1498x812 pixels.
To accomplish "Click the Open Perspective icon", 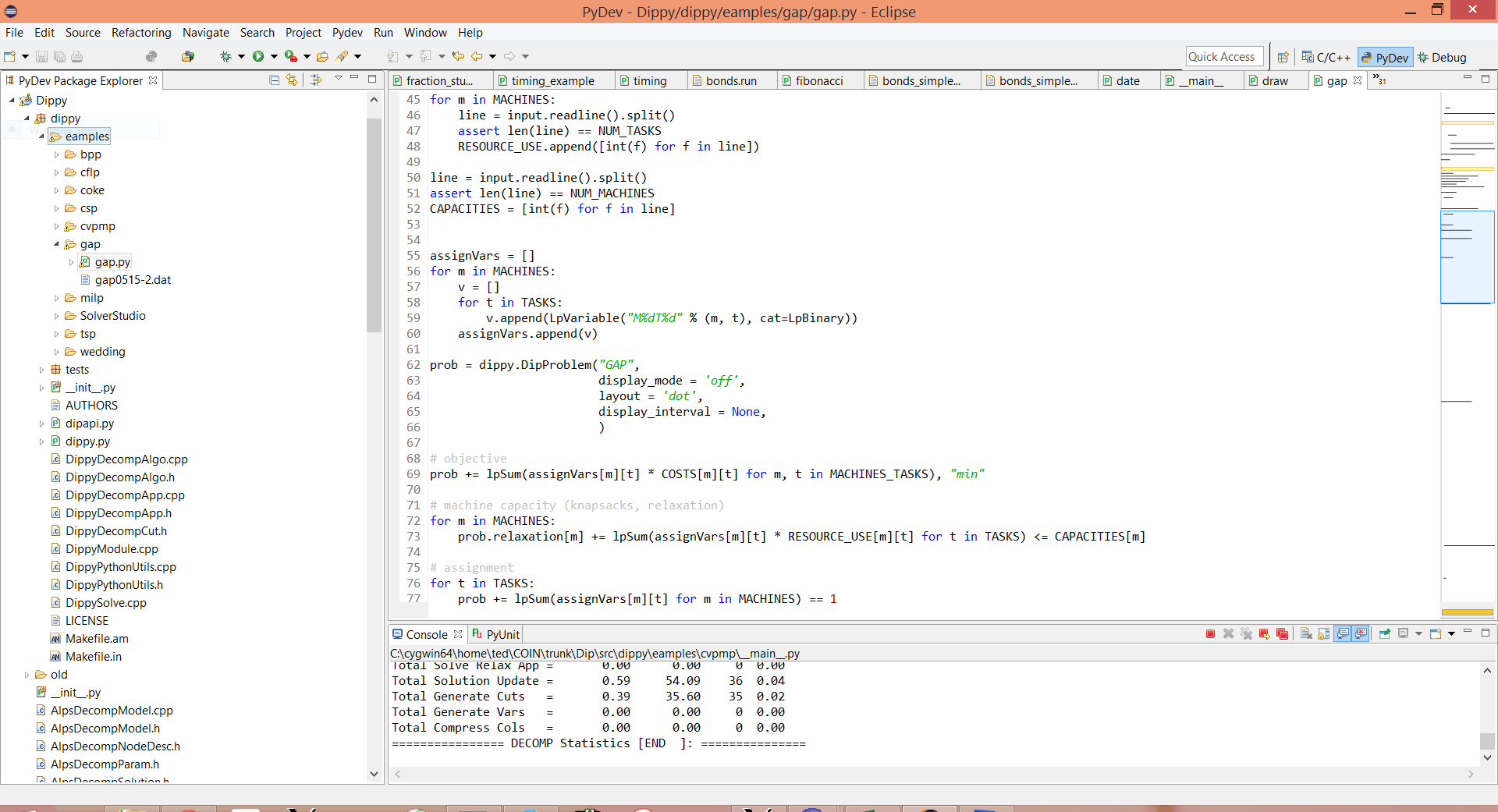I will coord(1283,57).
